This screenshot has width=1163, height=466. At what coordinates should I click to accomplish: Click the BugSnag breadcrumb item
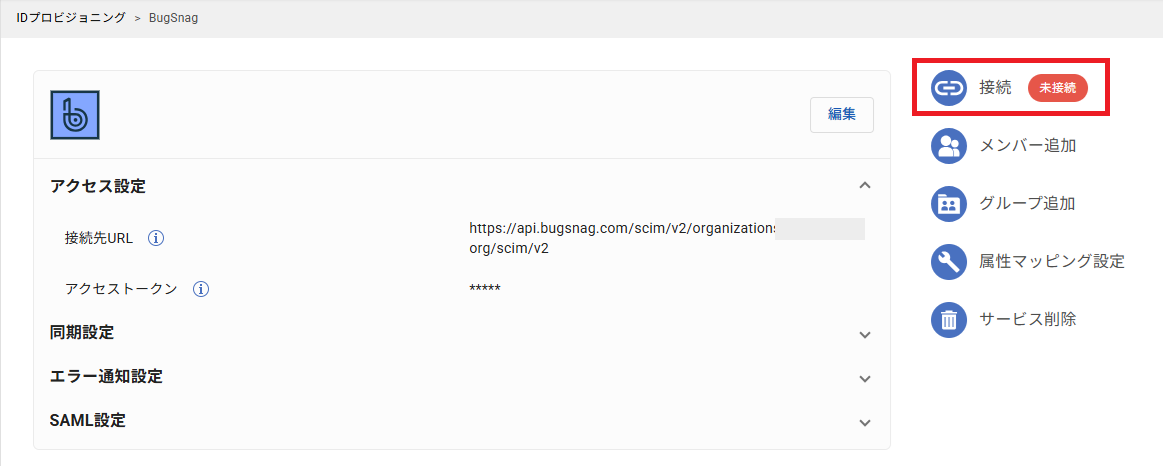(174, 17)
